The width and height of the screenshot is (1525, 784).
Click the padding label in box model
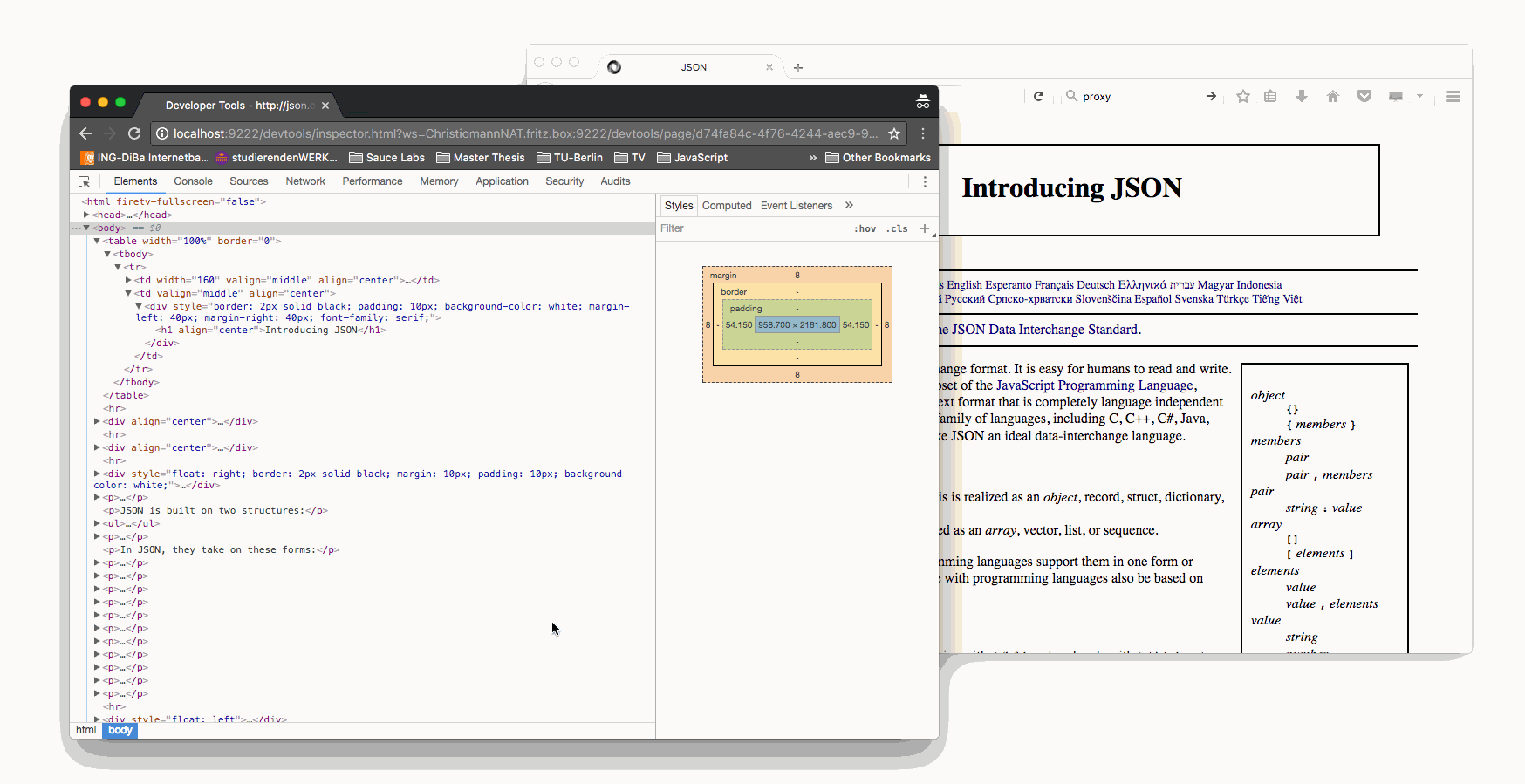[x=746, y=309]
